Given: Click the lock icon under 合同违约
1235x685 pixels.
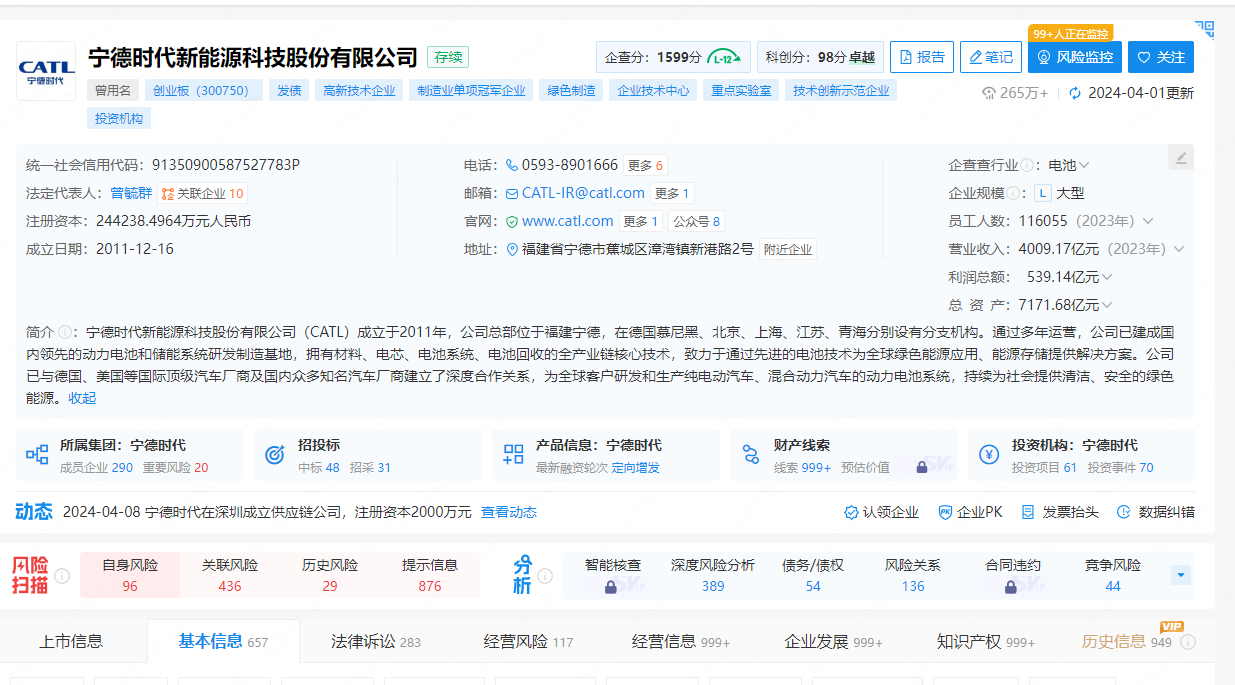Looking at the screenshot, I should [1012, 587].
